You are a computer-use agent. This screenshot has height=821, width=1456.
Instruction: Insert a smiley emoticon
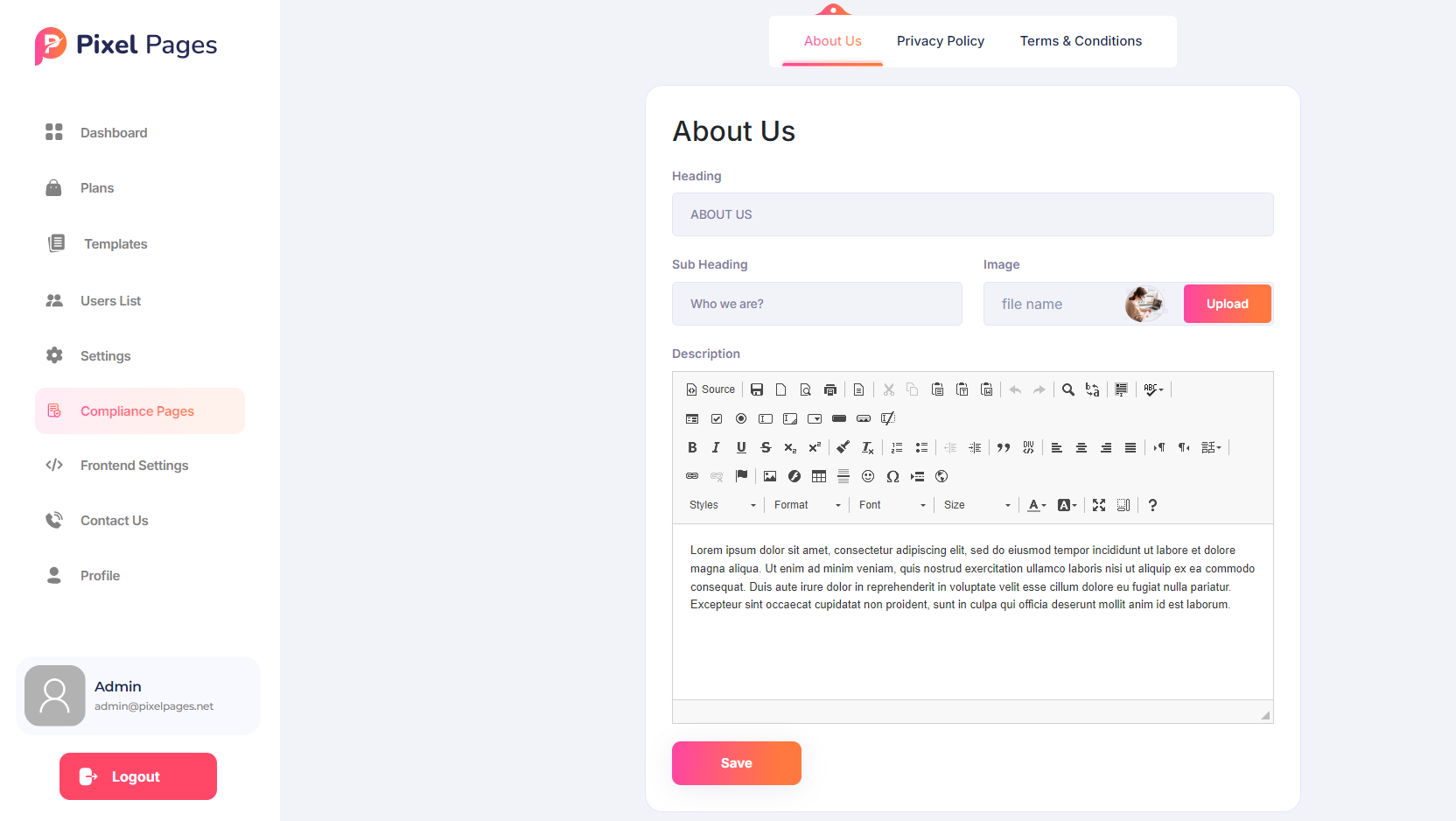pos(868,476)
